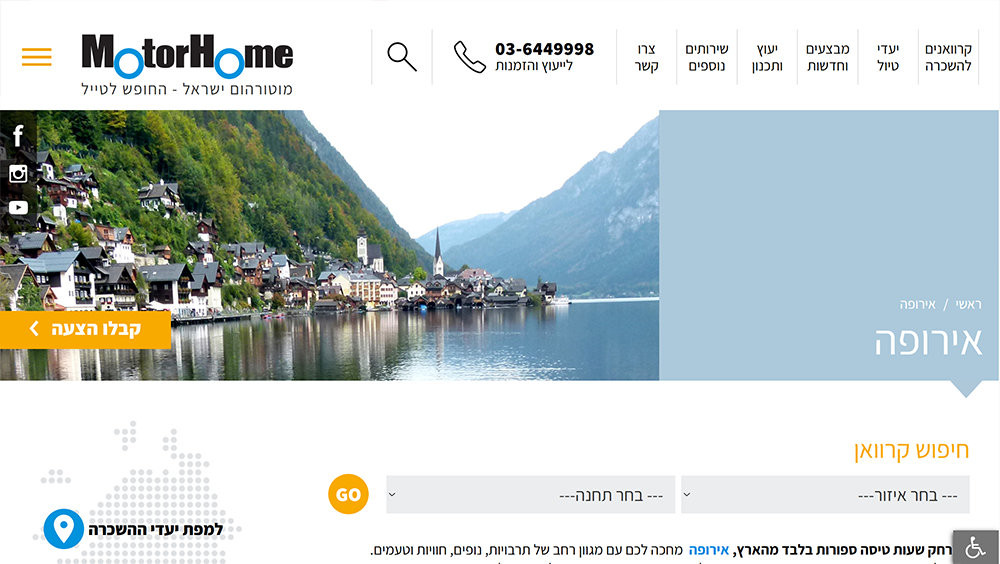
Task: Expand the בחר איזור dropdown
Action: pyautogui.click(x=825, y=494)
